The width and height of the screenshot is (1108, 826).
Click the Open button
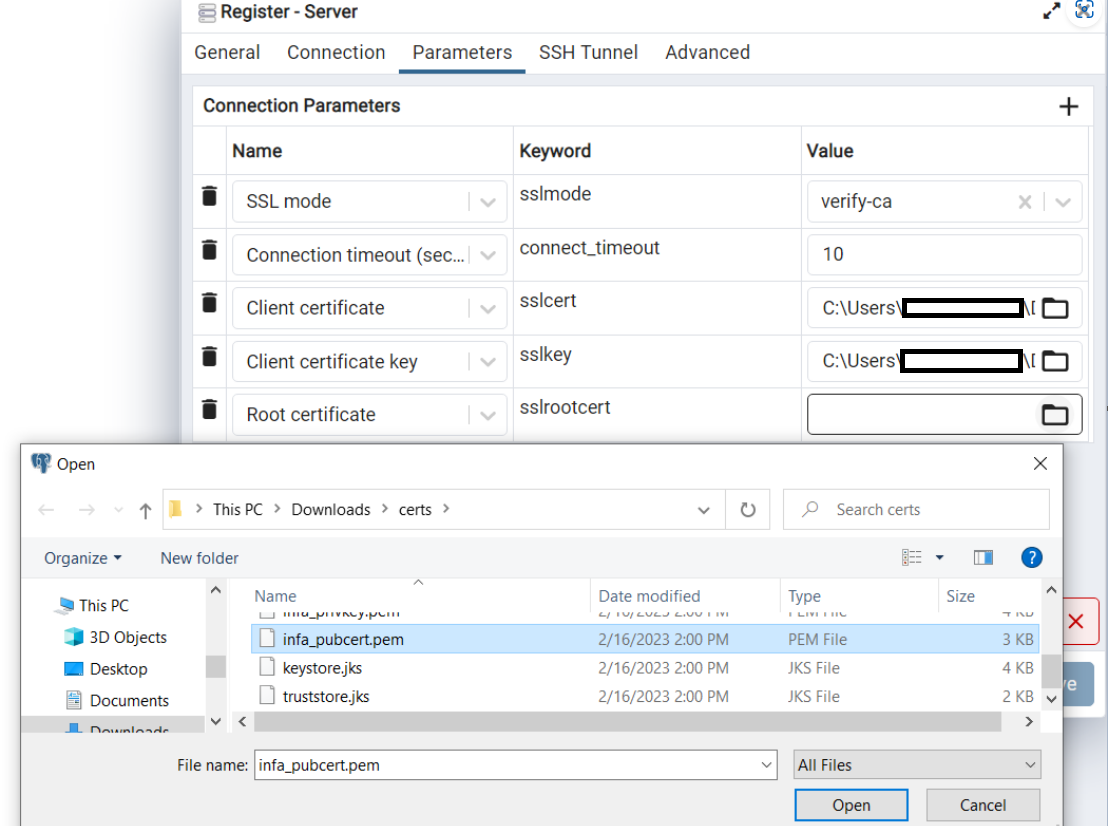[851, 805]
